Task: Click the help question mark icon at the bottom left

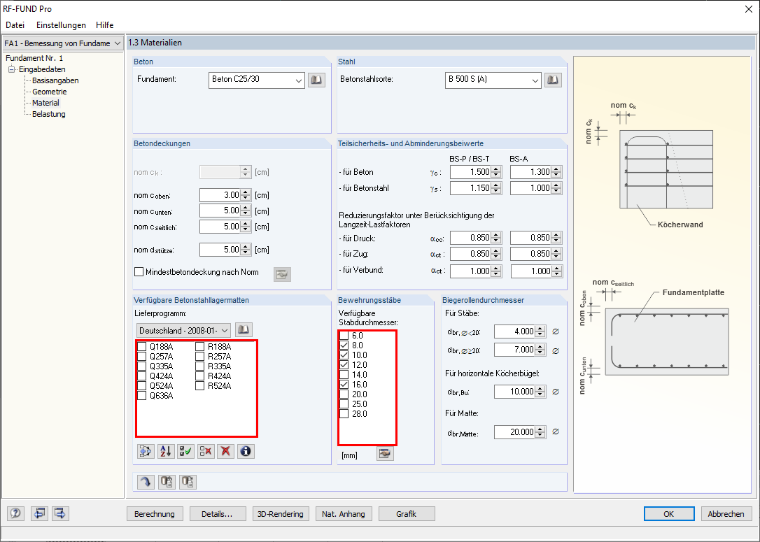Action: (x=16, y=513)
